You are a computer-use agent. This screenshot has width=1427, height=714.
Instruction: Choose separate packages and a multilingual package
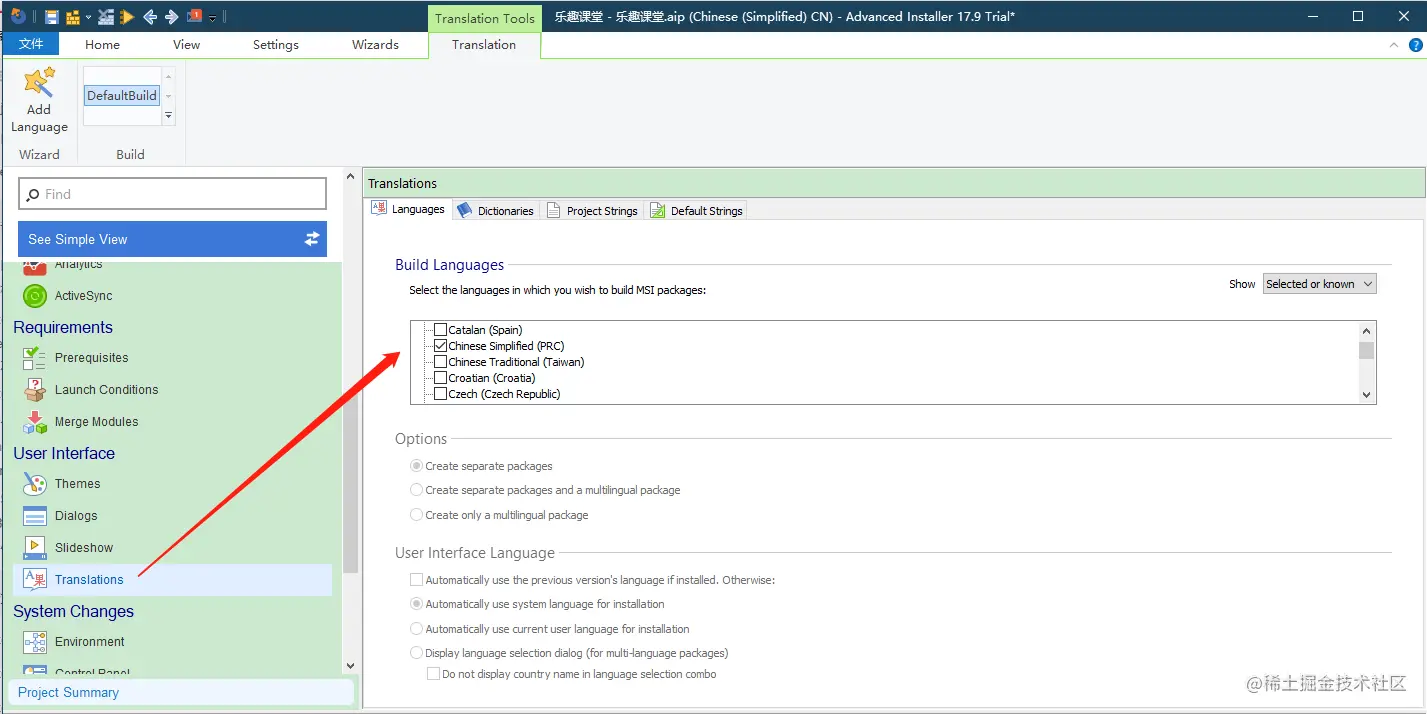(x=416, y=490)
